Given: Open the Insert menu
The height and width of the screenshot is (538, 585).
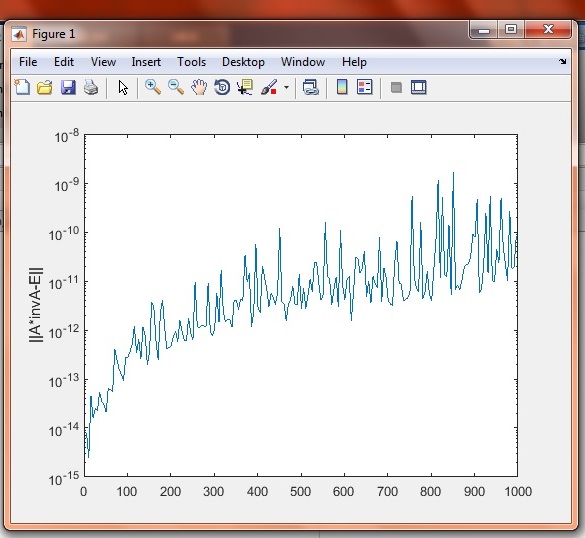Looking at the screenshot, I should 146,62.
